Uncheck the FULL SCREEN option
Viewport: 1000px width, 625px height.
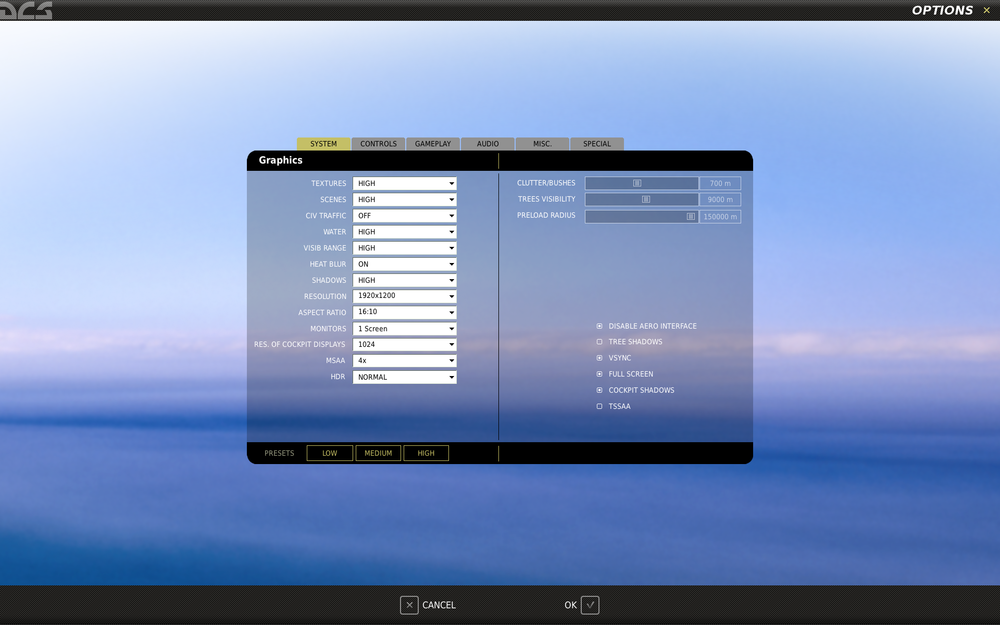pos(599,373)
